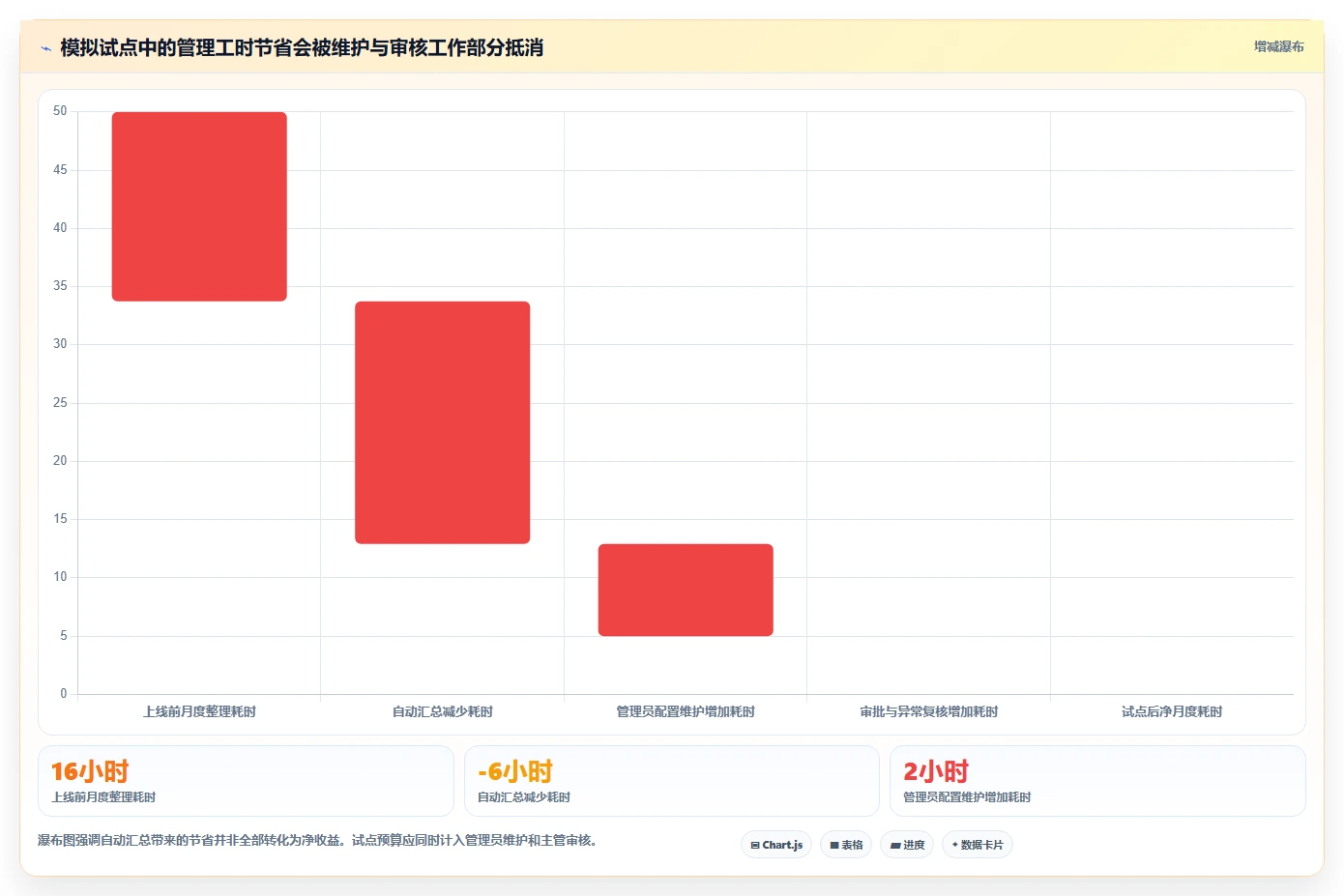Click the lightning icon beside the title

[45, 48]
